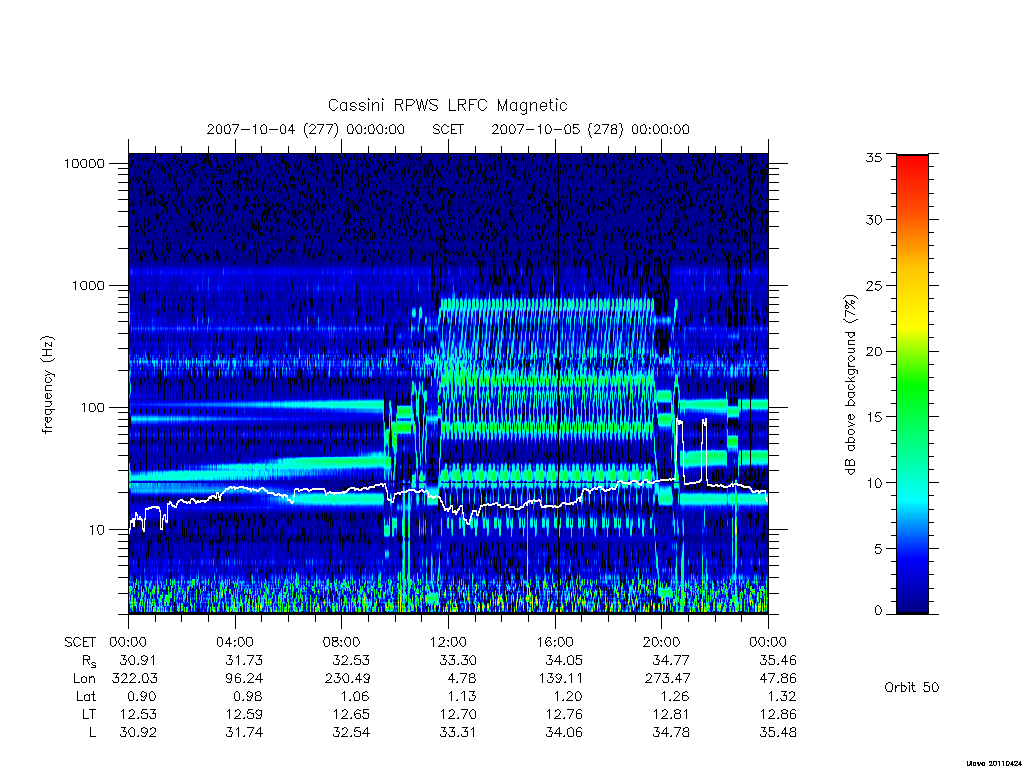Click the 16:00 time tick label

[x=554, y=642]
